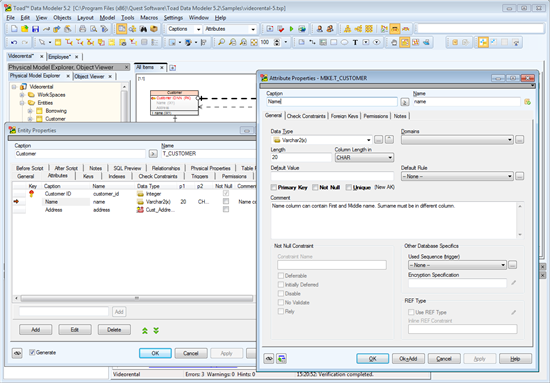The width and height of the screenshot is (550, 383).
Task: Click the Add button left of Edit
Action: click(35, 330)
